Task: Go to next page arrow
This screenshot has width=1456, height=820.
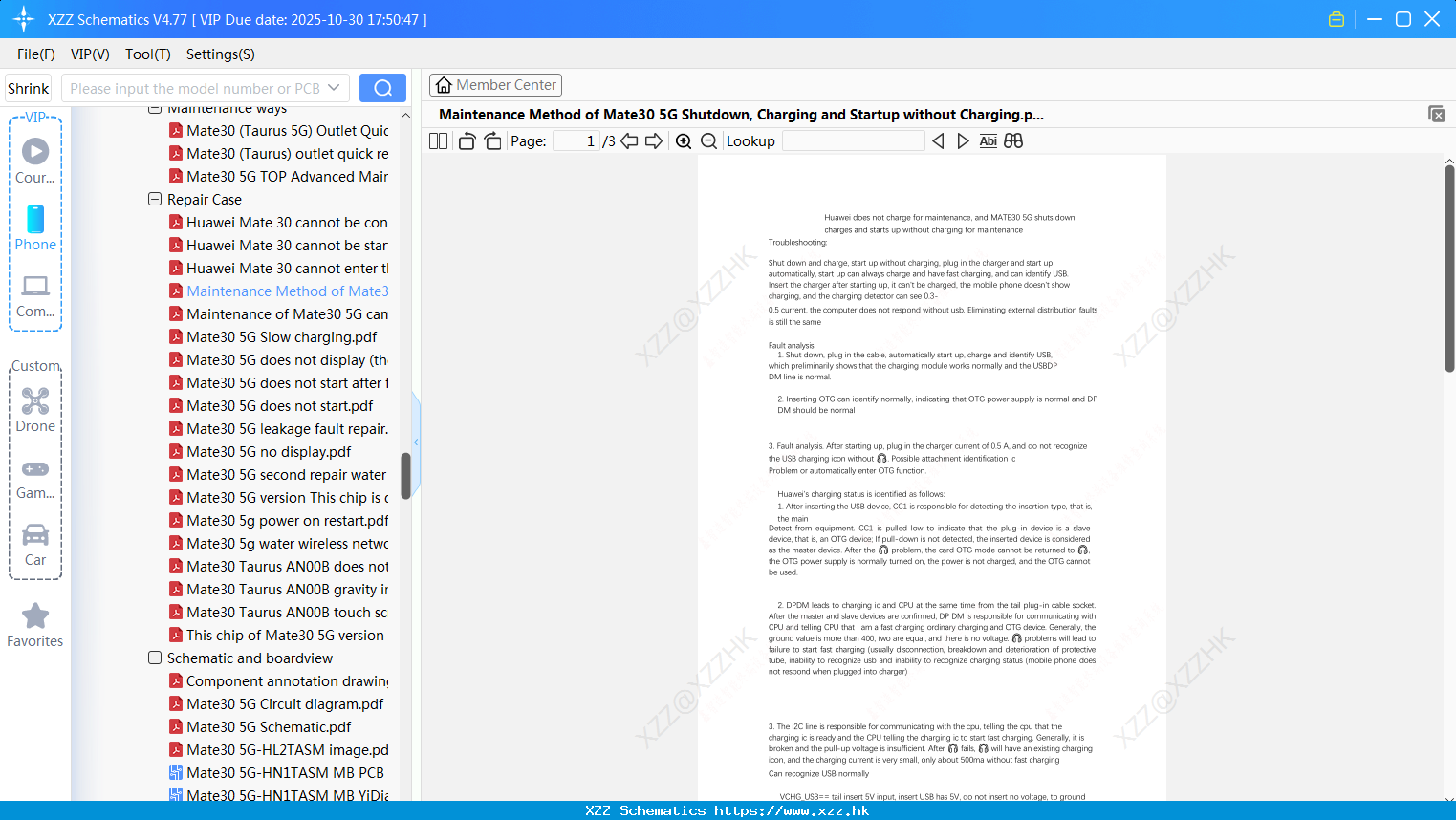Action: tap(654, 140)
